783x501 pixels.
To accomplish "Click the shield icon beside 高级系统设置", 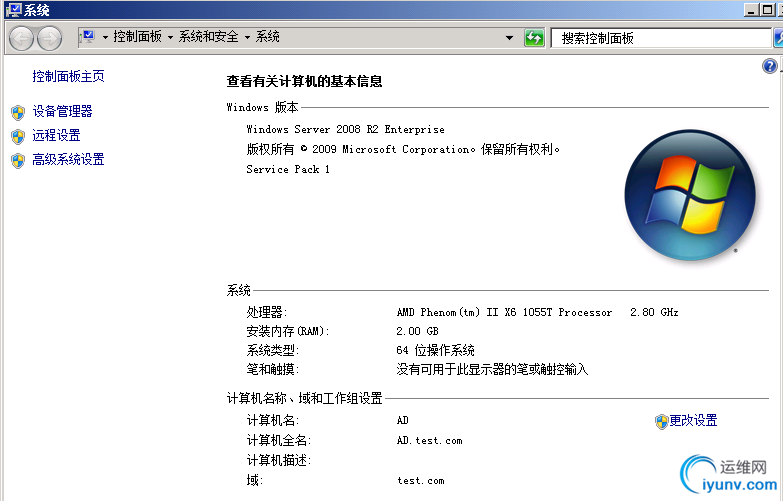I will [x=18, y=160].
